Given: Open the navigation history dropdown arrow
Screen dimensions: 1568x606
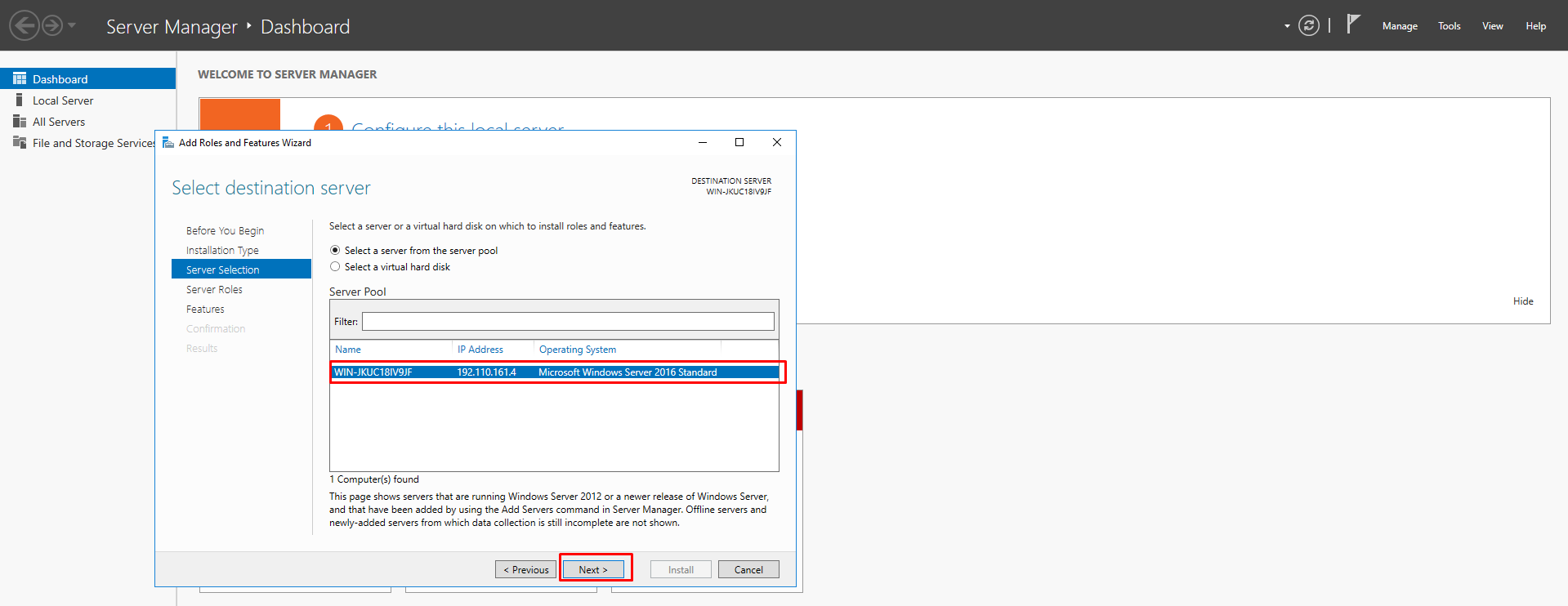Looking at the screenshot, I should tap(72, 25).
